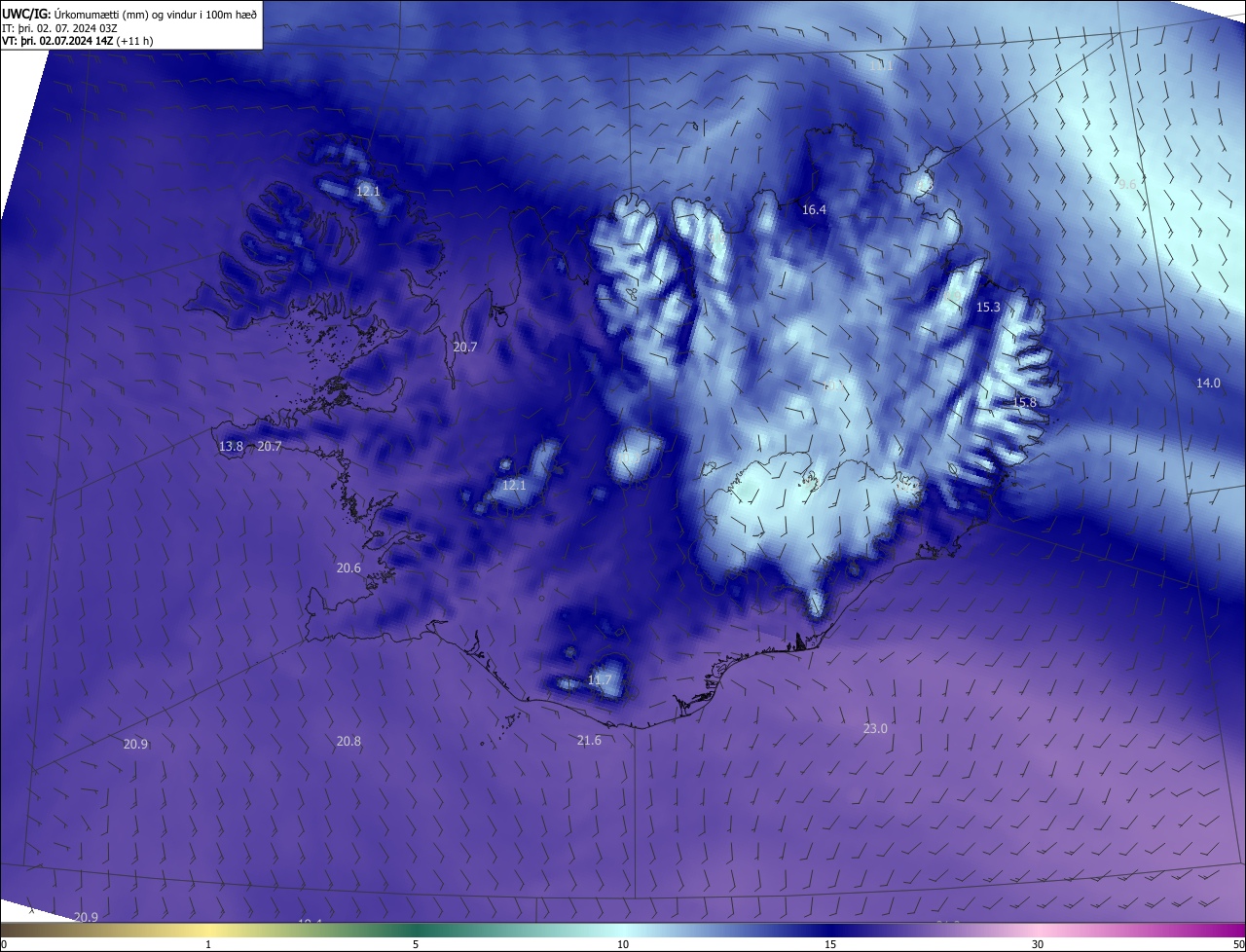Click the 21.6 value label

tap(589, 741)
